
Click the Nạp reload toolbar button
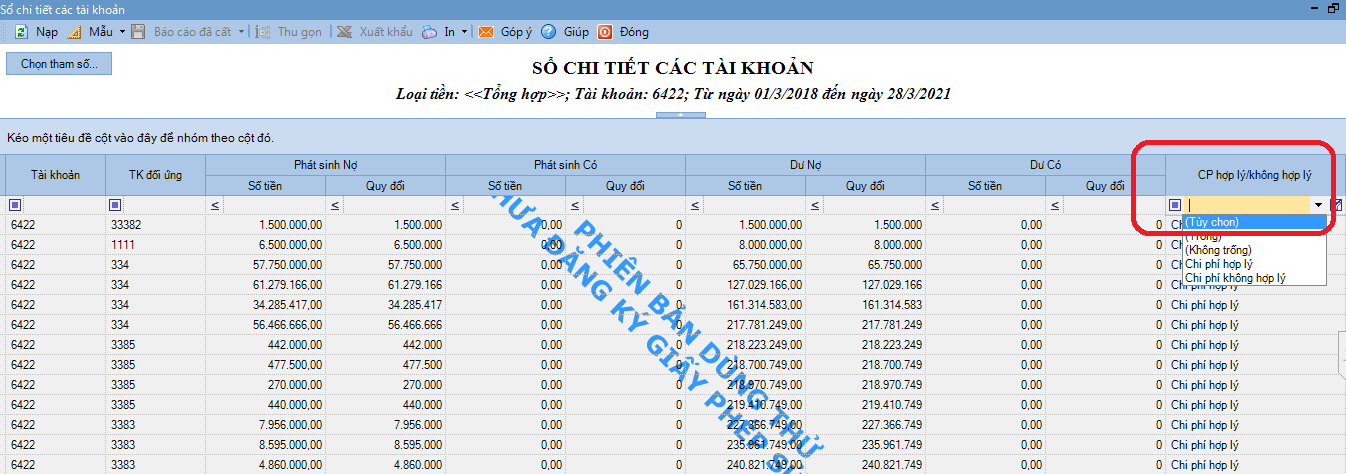click(36, 32)
